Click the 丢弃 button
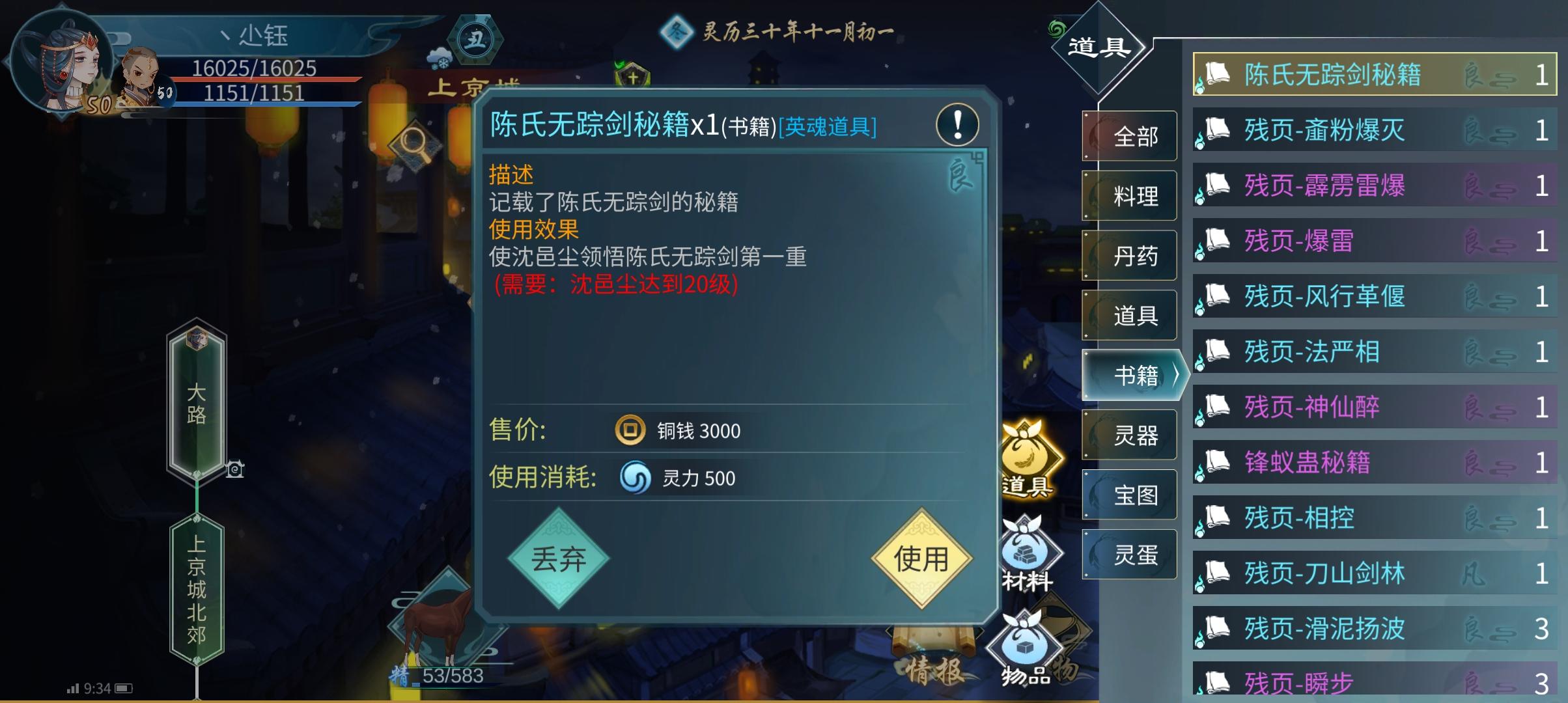Viewport: 1568px width, 703px height. pyautogui.click(x=559, y=558)
